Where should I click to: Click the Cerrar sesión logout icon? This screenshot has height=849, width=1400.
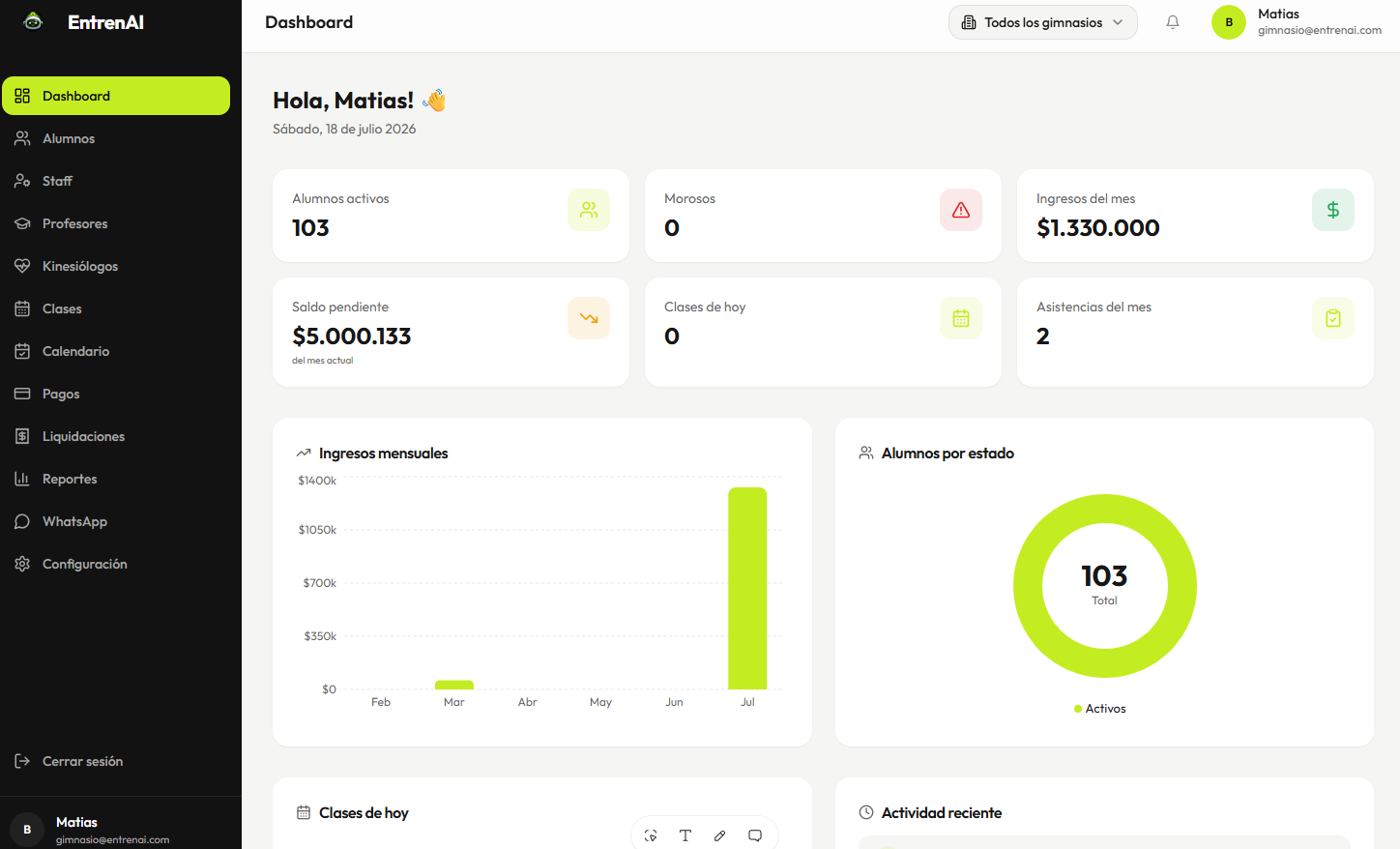coord(22,761)
